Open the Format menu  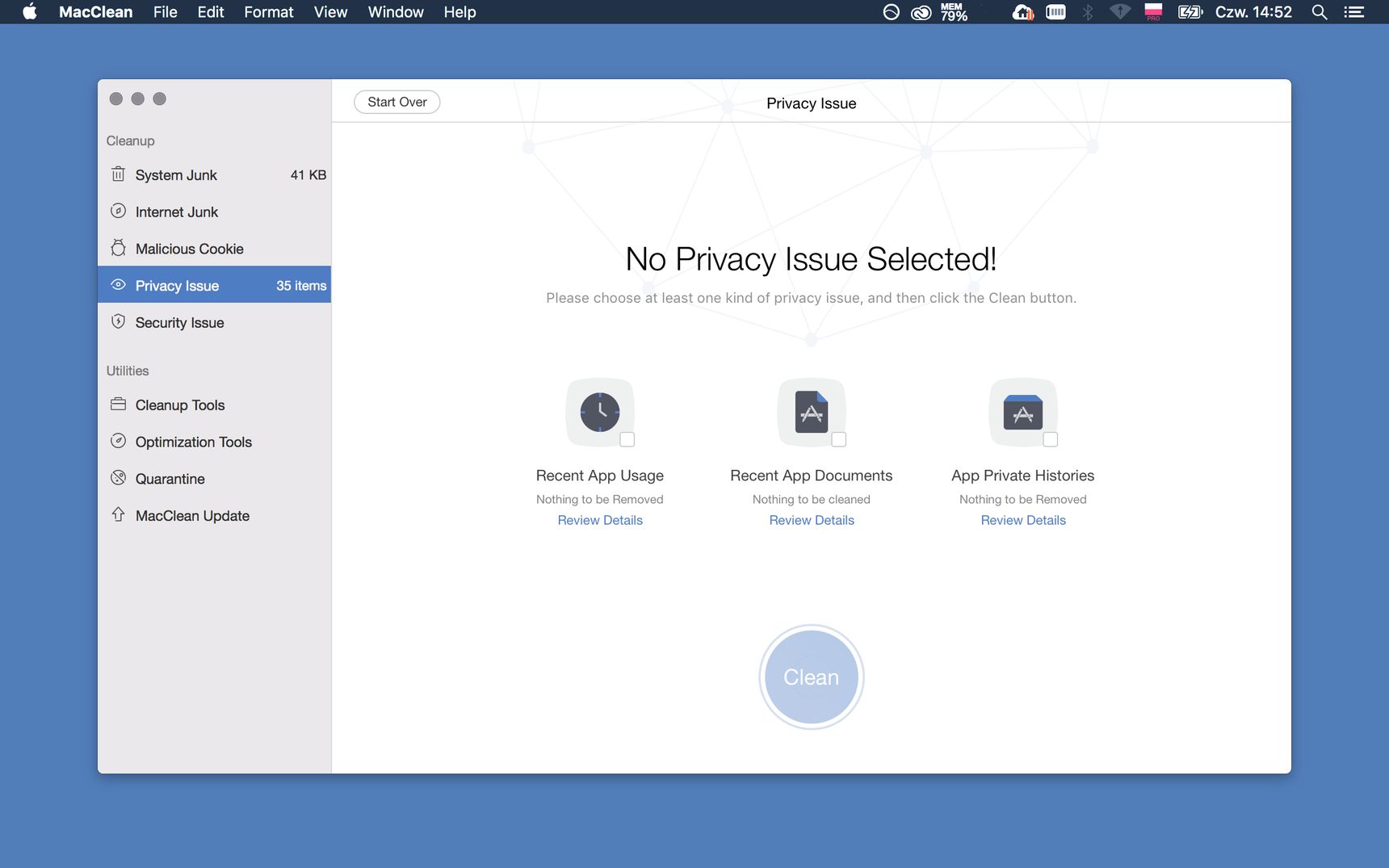coord(269,12)
